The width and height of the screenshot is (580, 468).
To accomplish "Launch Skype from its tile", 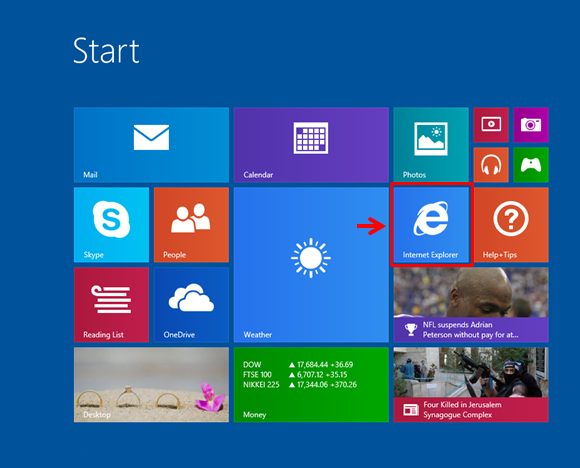I will point(111,225).
